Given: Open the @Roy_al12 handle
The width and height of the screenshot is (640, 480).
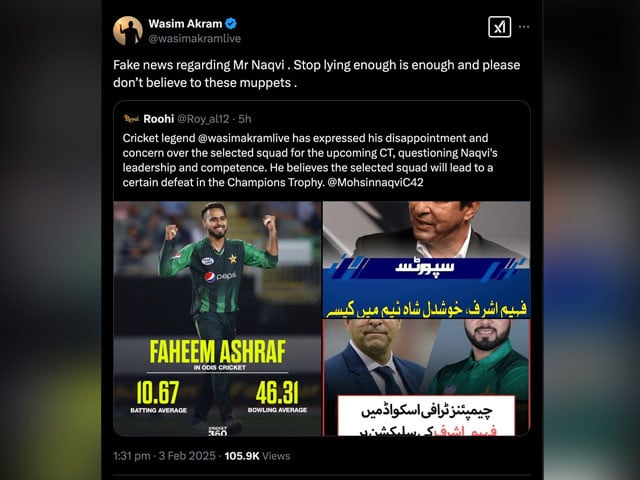Looking at the screenshot, I should tap(203, 119).
